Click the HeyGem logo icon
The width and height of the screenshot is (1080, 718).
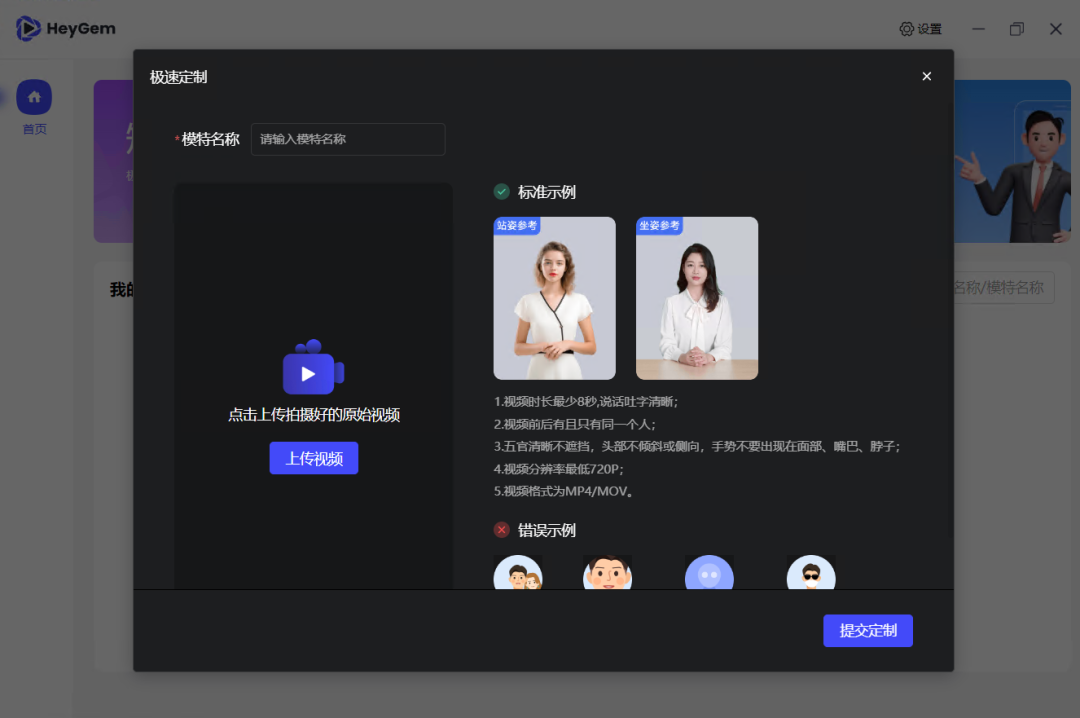pyautogui.click(x=28, y=28)
